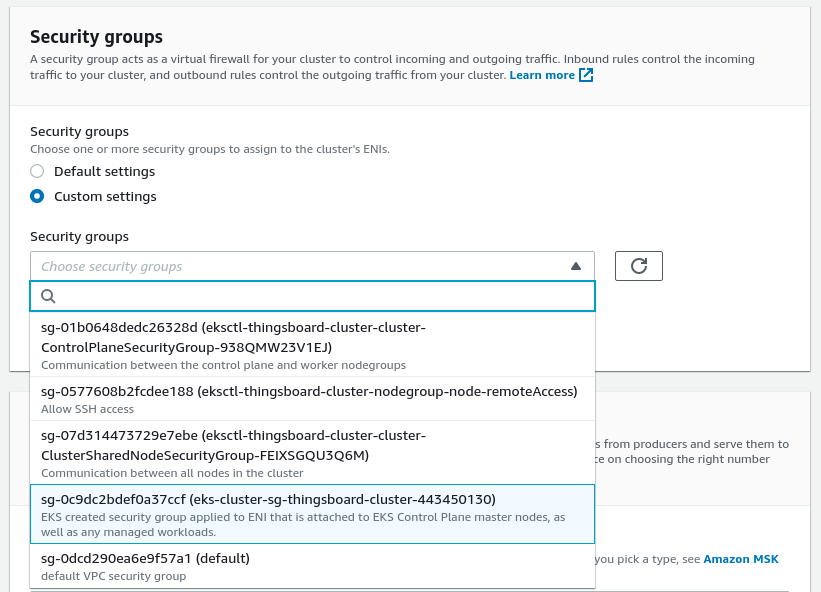Click the bold Security groups section heading
Image resolution: width=821 pixels, height=592 pixels.
pos(96,37)
